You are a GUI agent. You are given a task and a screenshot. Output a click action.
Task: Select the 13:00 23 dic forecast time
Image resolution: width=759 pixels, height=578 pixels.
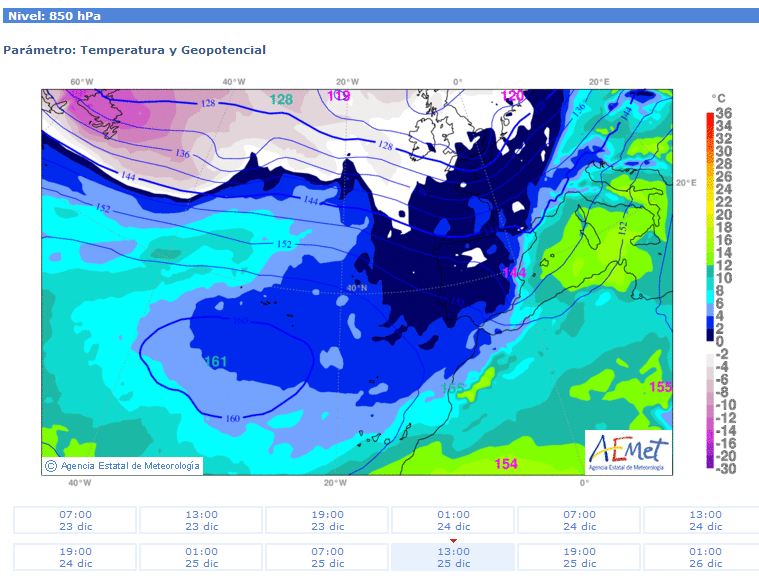click(x=201, y=520)
